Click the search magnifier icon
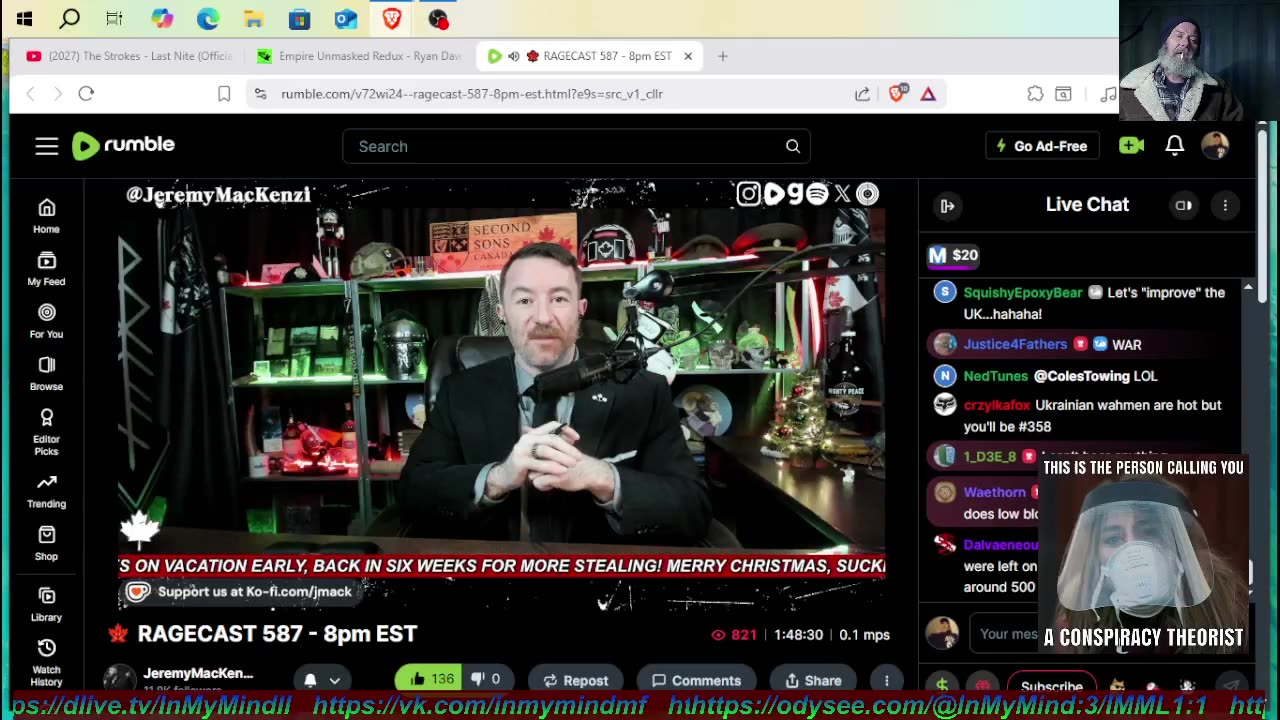The image size is (1280, 720). (x=793, y=146)
